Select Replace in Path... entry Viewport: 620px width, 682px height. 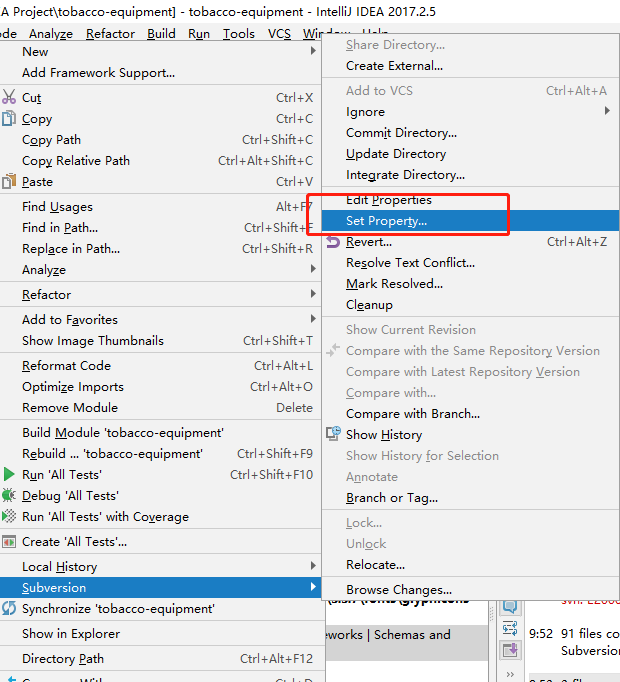point(160,248)
